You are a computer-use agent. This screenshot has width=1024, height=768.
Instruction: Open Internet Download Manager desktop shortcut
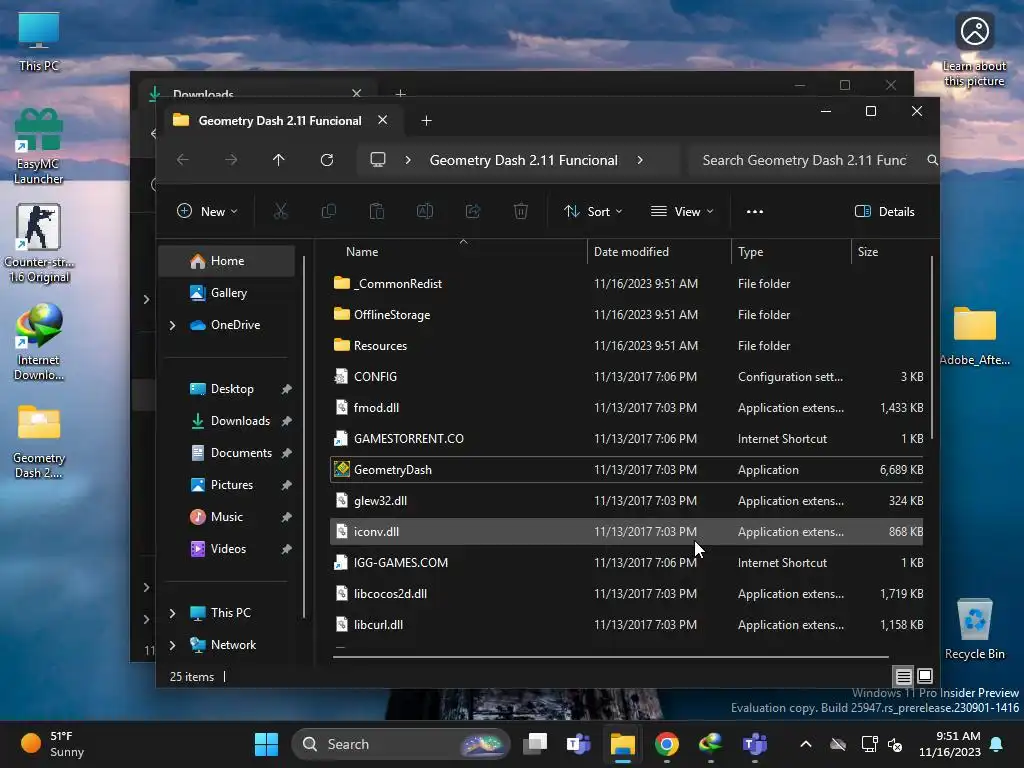coord(39,342)
